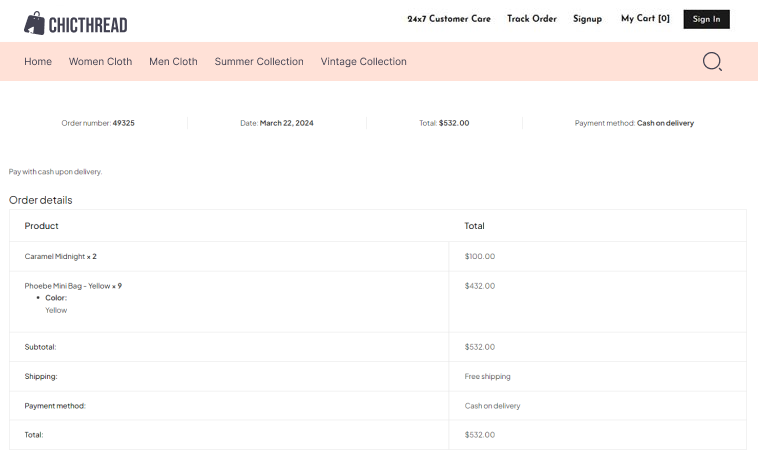This screenshot has width=758, height=473.
Task: Open Vintage Collection menu item
Action: (363, 62)
